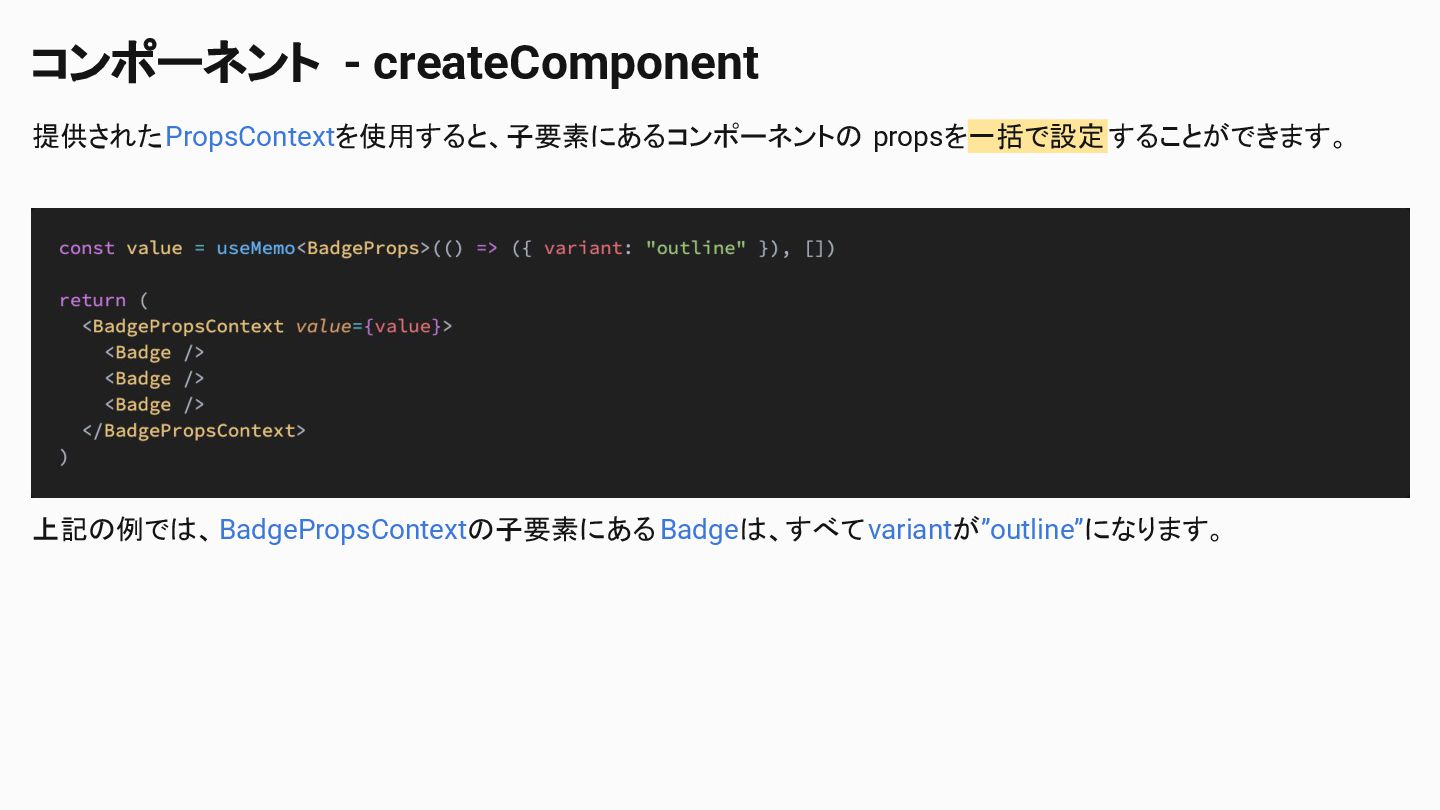1440x810 pixels.
Task: Click BadgeProps type inside useMemo generics
Action: click(x=363, y=248)
